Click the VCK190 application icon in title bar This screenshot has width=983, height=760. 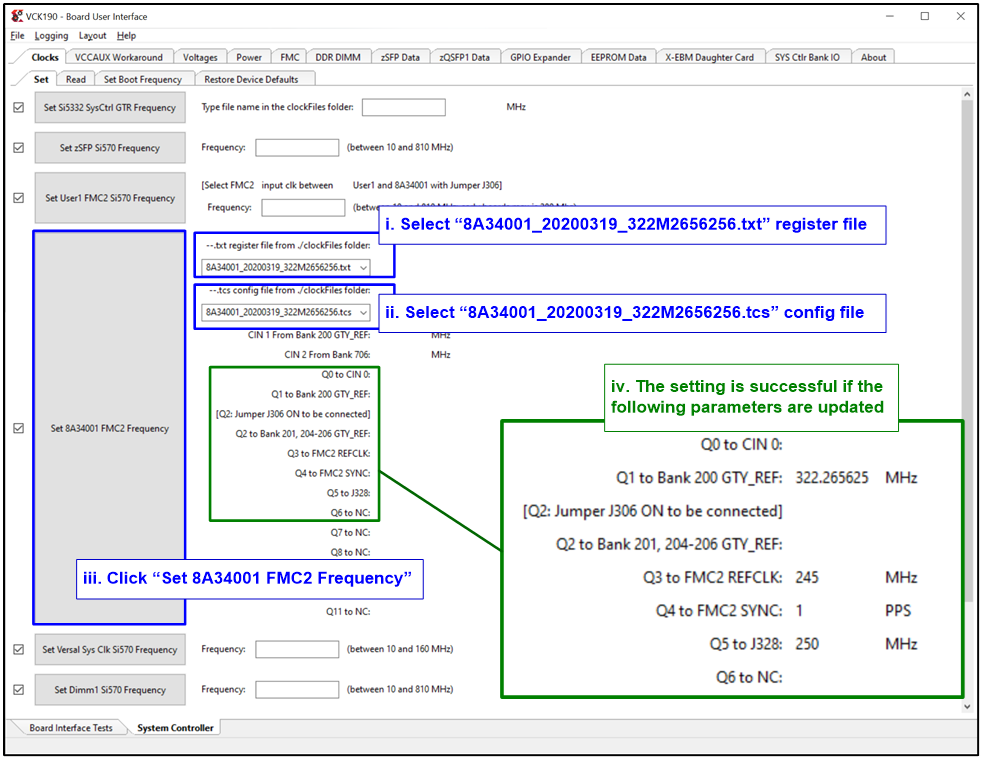[x=17, y=16]
